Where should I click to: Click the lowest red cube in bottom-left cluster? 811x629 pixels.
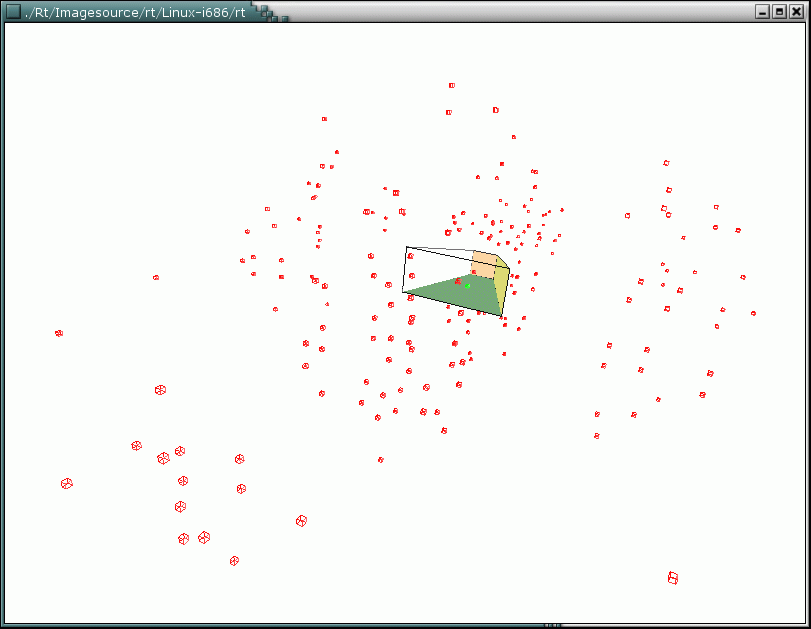click(x=234, y=560)
